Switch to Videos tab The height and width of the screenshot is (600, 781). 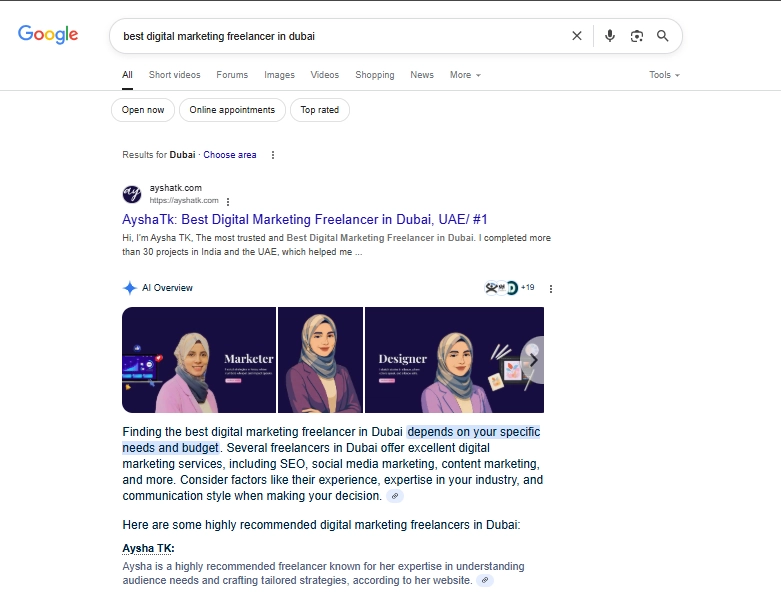pyautogui.click(x=325, y=75)
